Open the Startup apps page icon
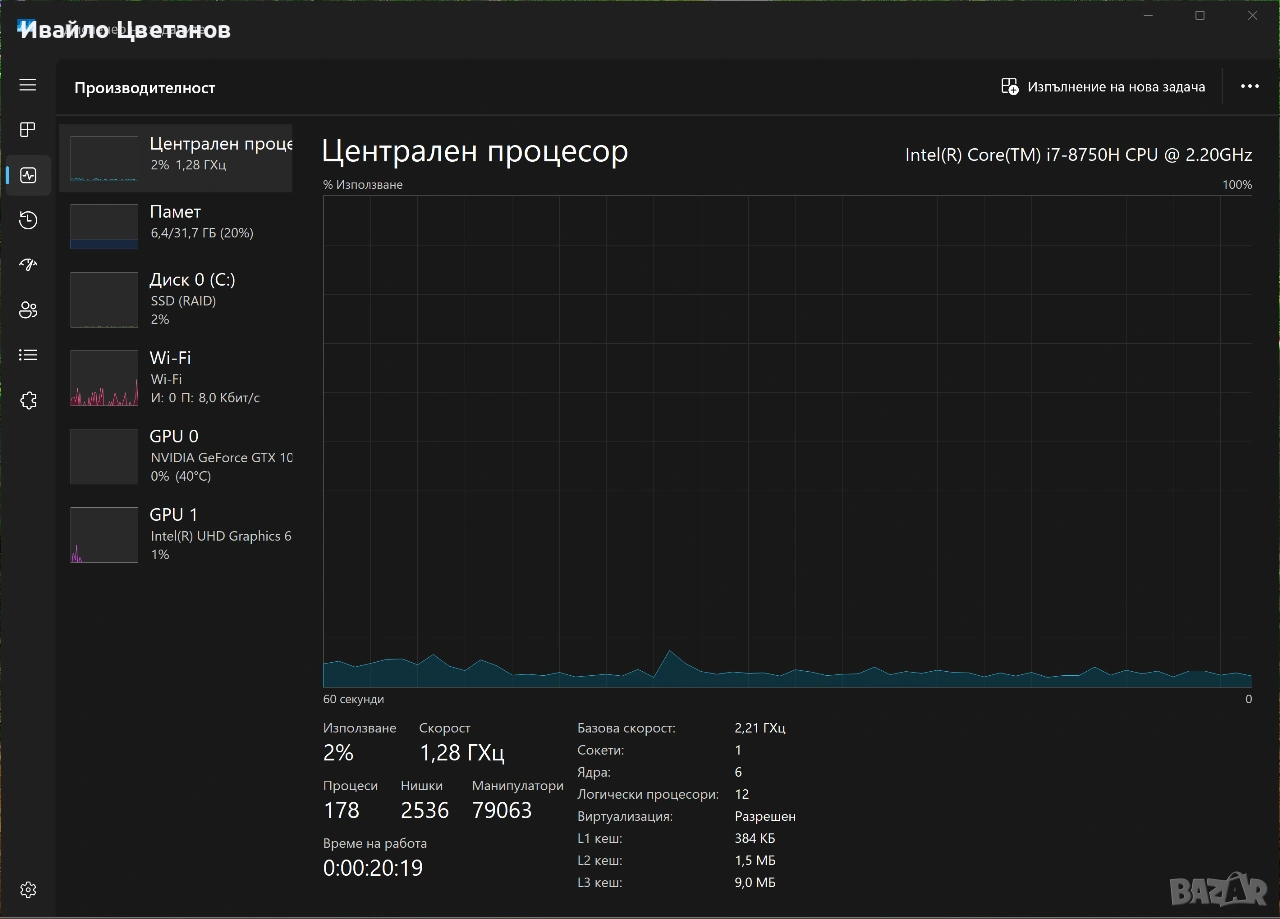The width and height of the screenshot is (1280, 919). (28, 265)
